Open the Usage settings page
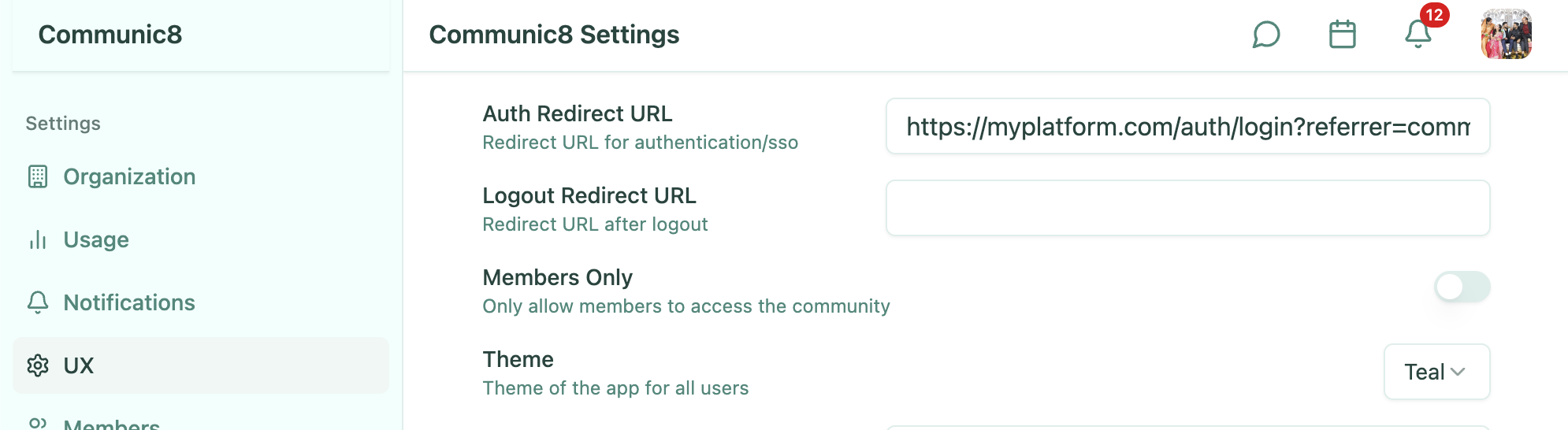 pyautogui.click(x=96, y=239)
